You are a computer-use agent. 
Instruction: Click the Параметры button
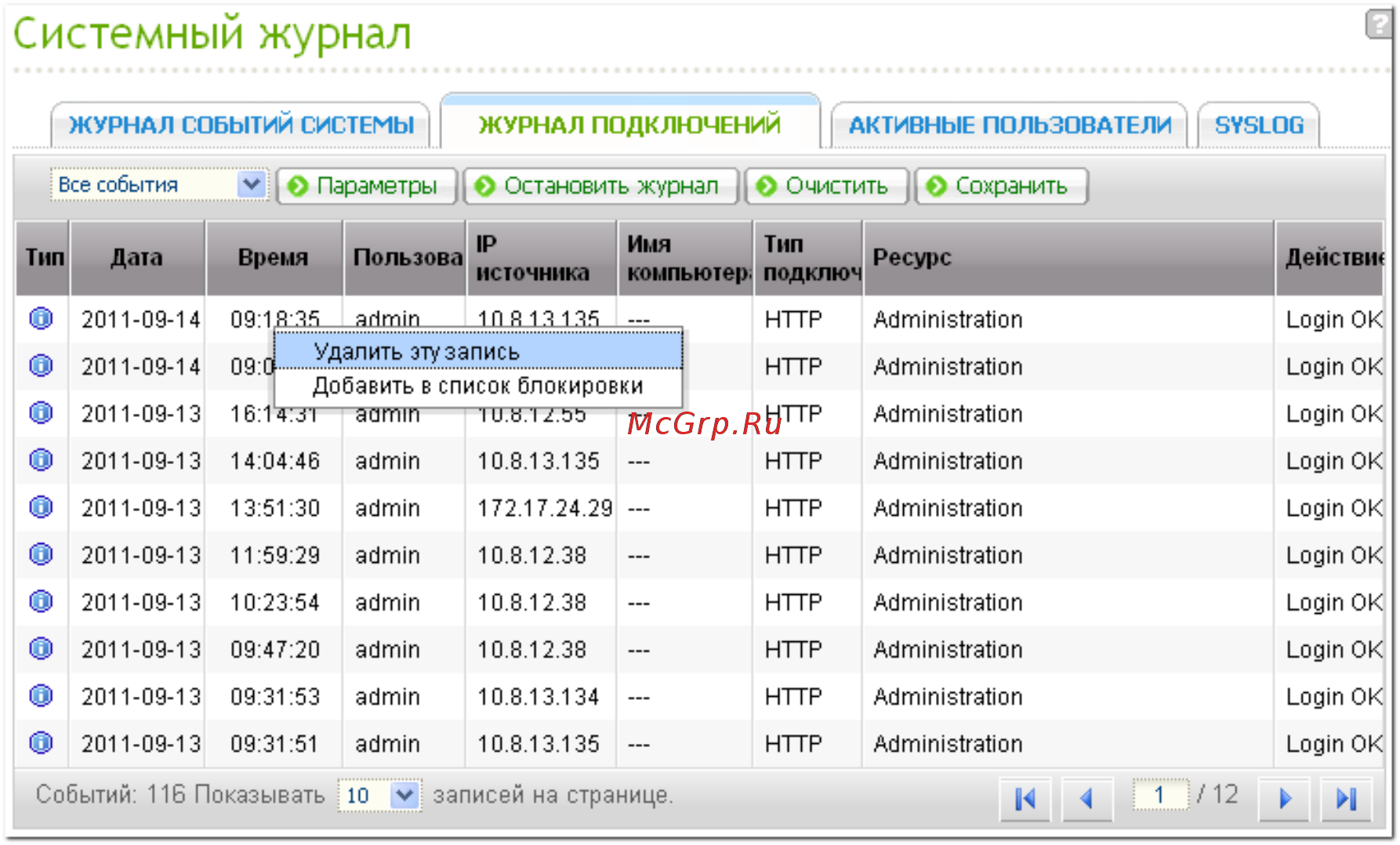tap(367, 186)
